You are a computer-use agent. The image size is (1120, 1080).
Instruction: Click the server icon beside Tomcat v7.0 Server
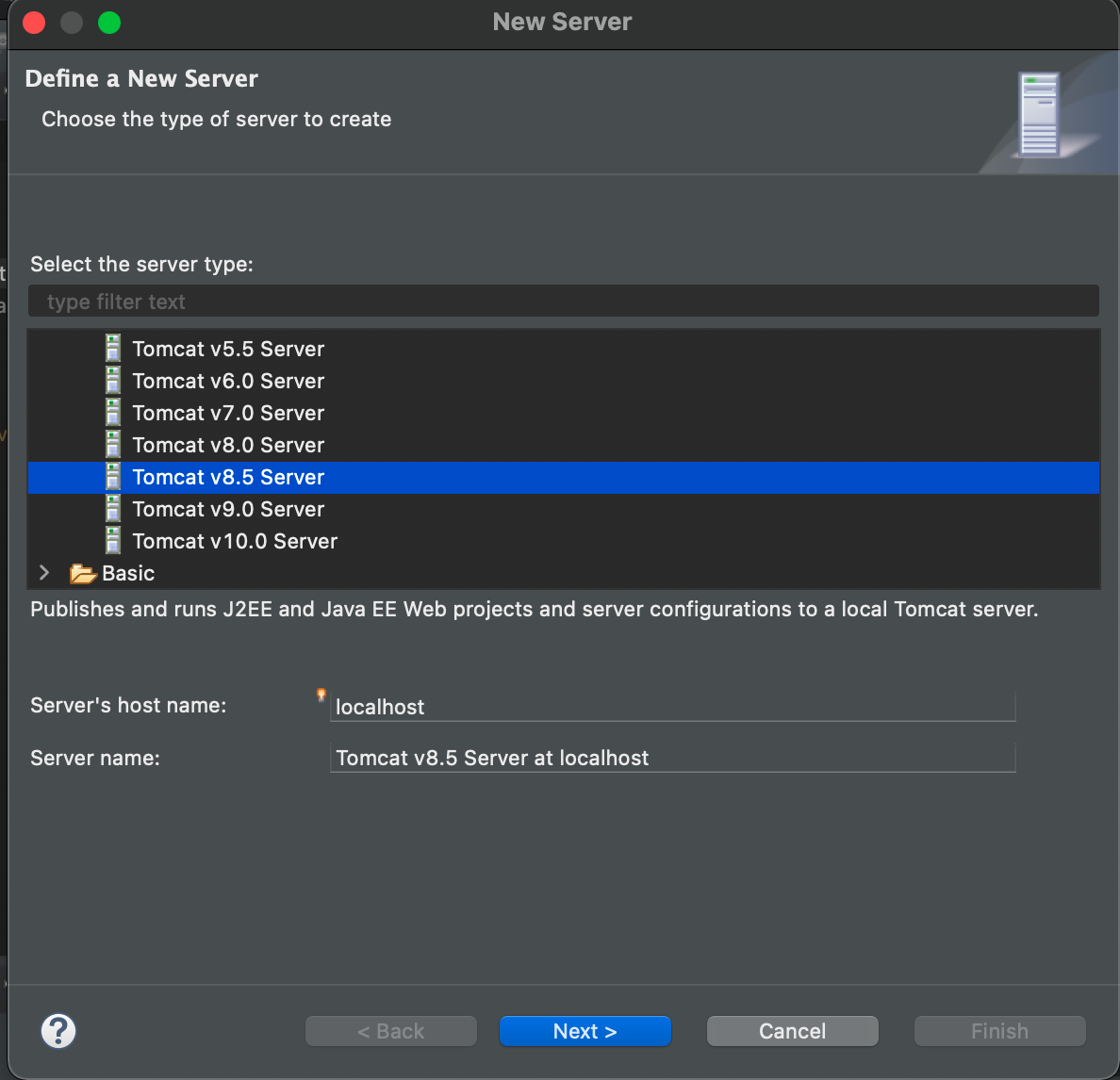point(113,412)
